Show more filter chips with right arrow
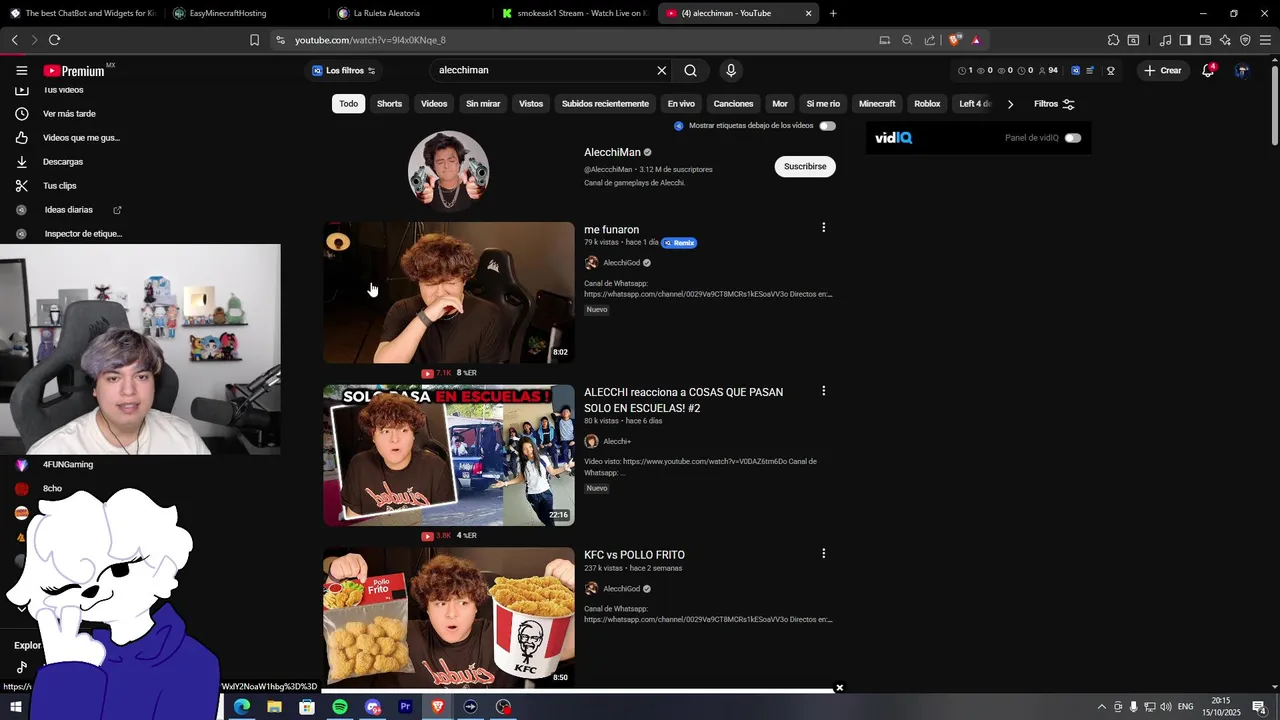The image size is (1280, 720). 1010,104
